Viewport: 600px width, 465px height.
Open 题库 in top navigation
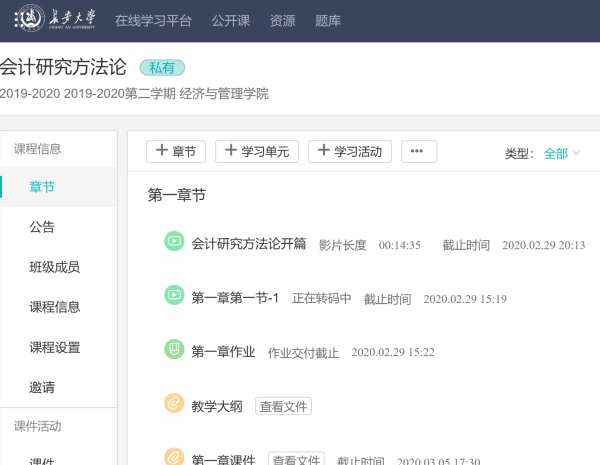click(x=326, y=20)
